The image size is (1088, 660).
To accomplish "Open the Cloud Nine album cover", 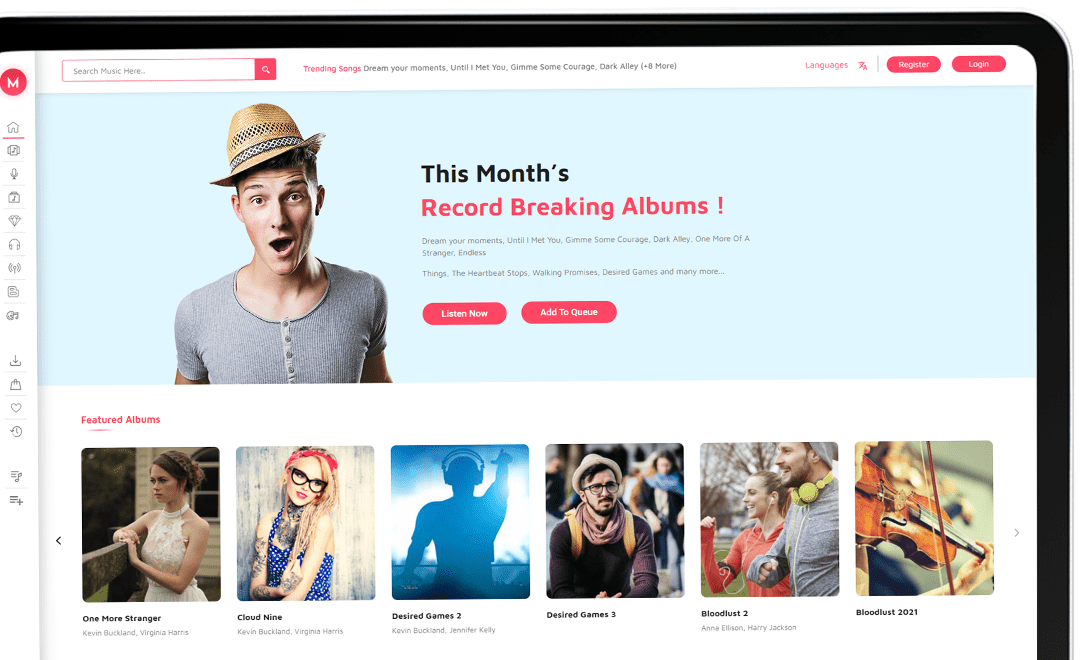I will coord(306,523).
